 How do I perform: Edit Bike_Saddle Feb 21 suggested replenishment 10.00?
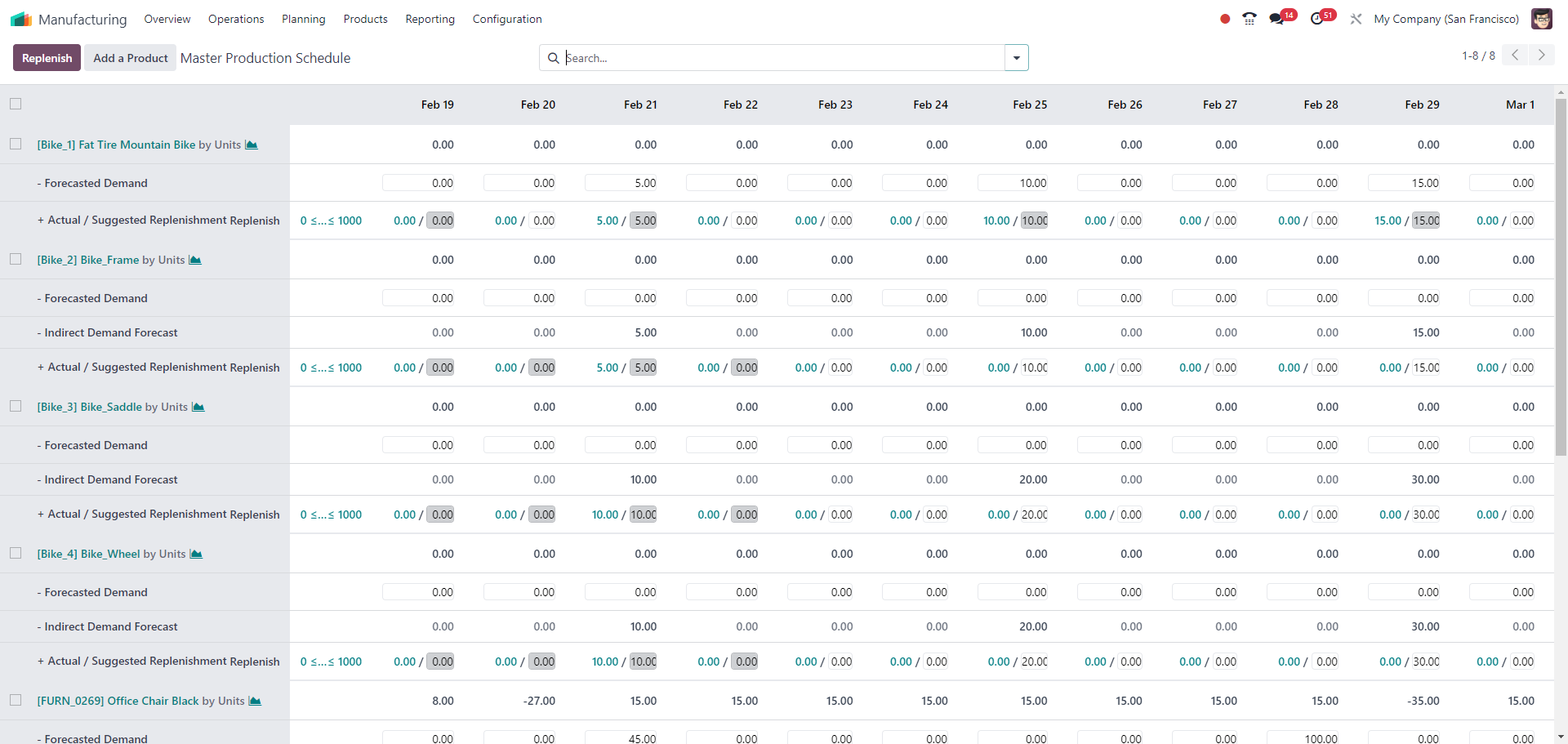tap(644, 515)
